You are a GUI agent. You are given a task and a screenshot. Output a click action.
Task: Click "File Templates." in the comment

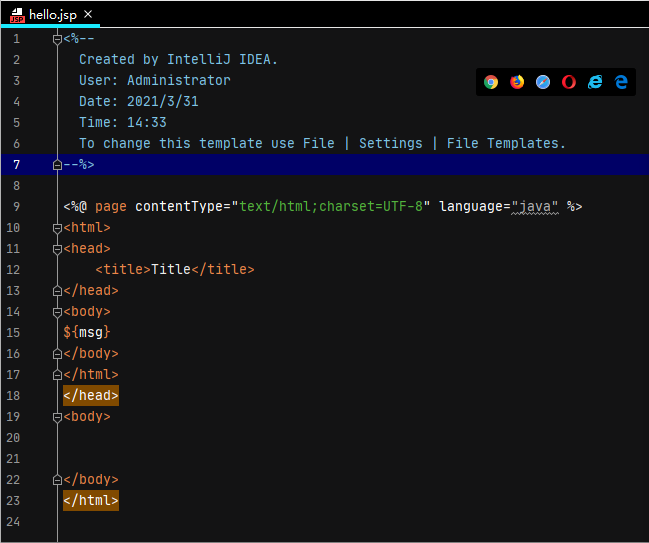(x=506, y=144)
